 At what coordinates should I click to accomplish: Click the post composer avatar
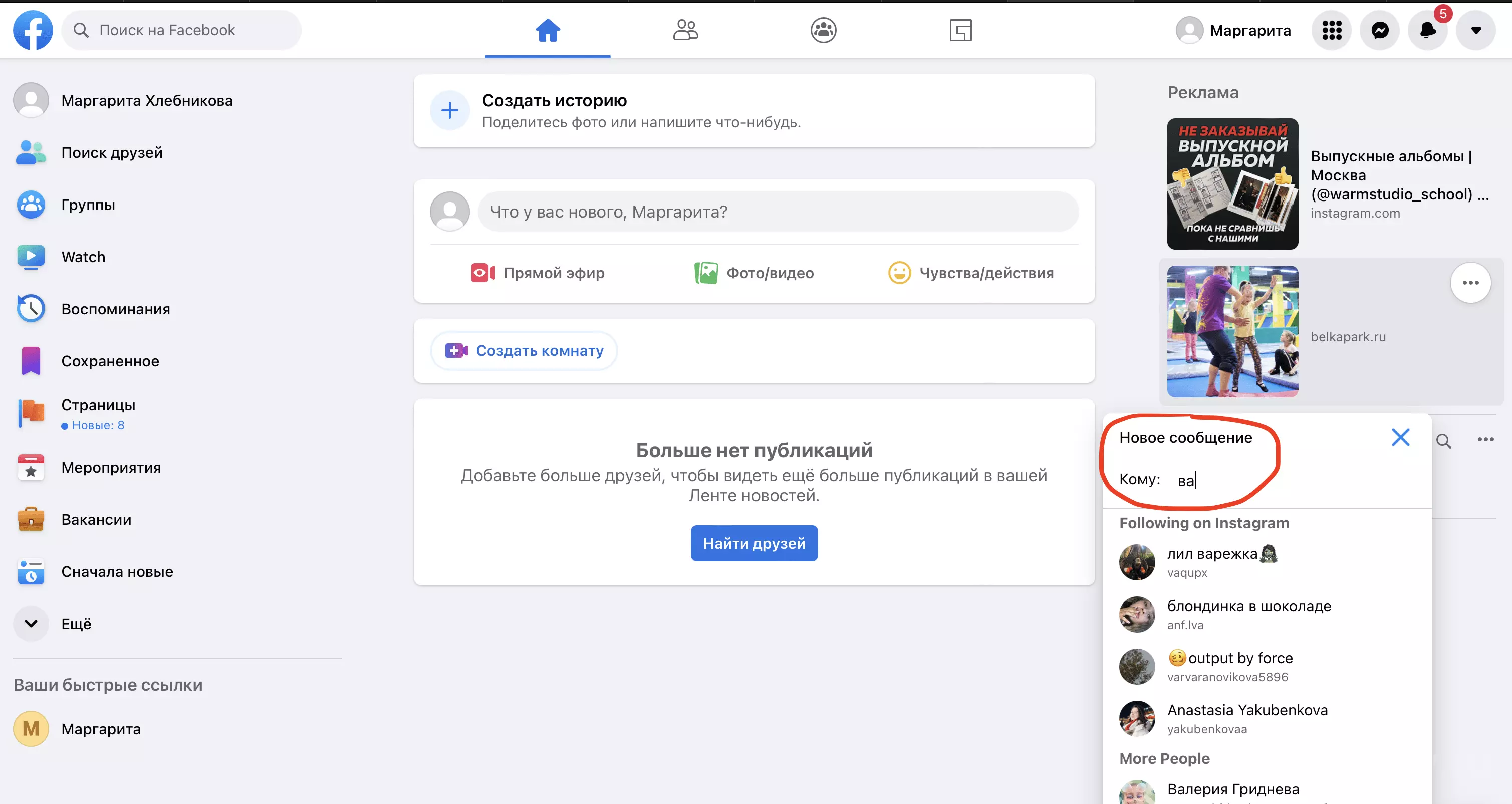[x=449, y=212]
